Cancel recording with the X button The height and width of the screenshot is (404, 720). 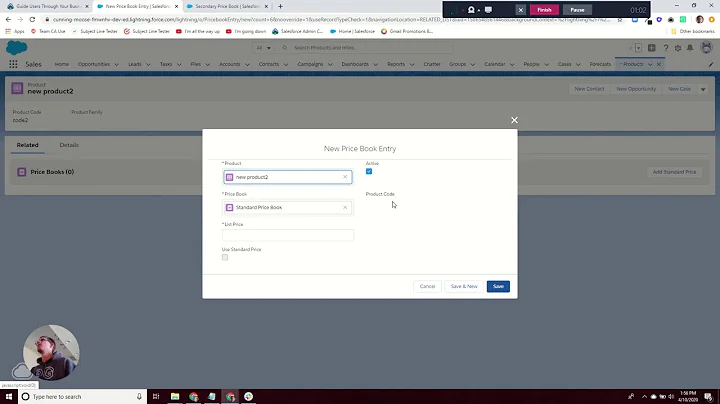521,10
